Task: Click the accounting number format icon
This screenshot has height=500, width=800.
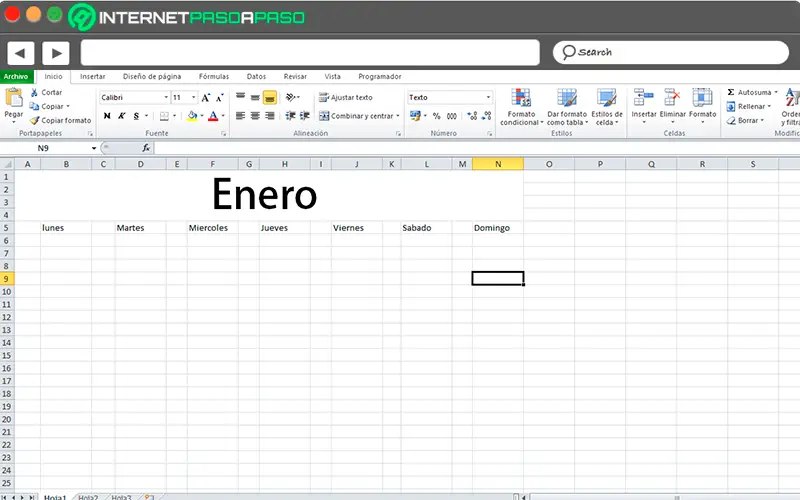Action: pyautogui.click(x=415, y=116)
